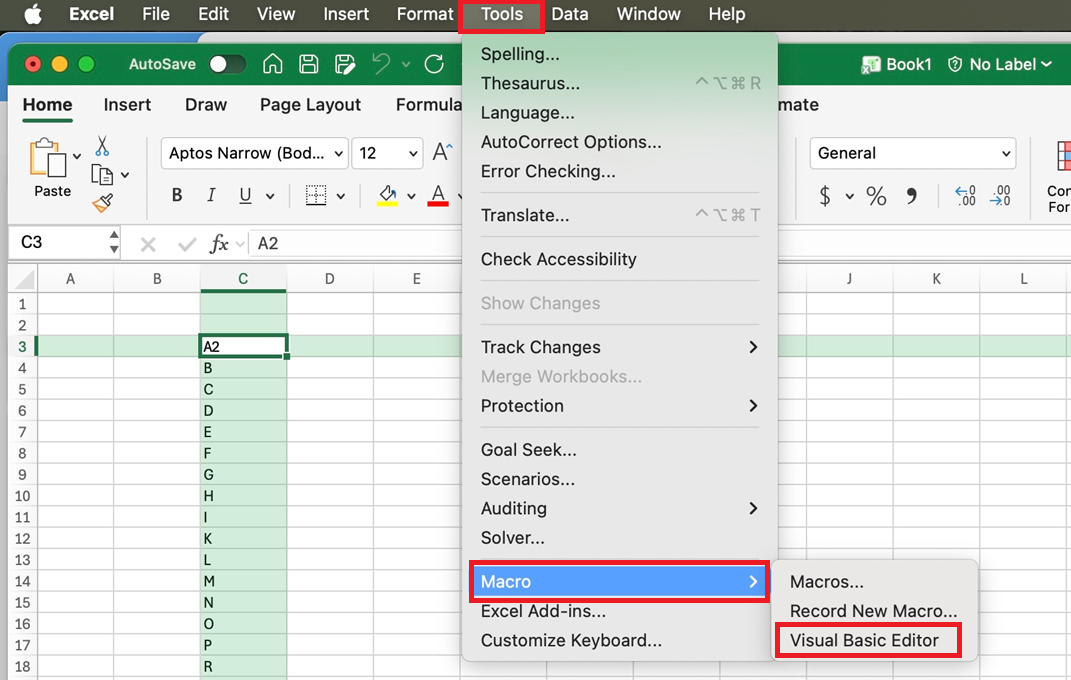Open the Data menu

(x=570, y=14)
